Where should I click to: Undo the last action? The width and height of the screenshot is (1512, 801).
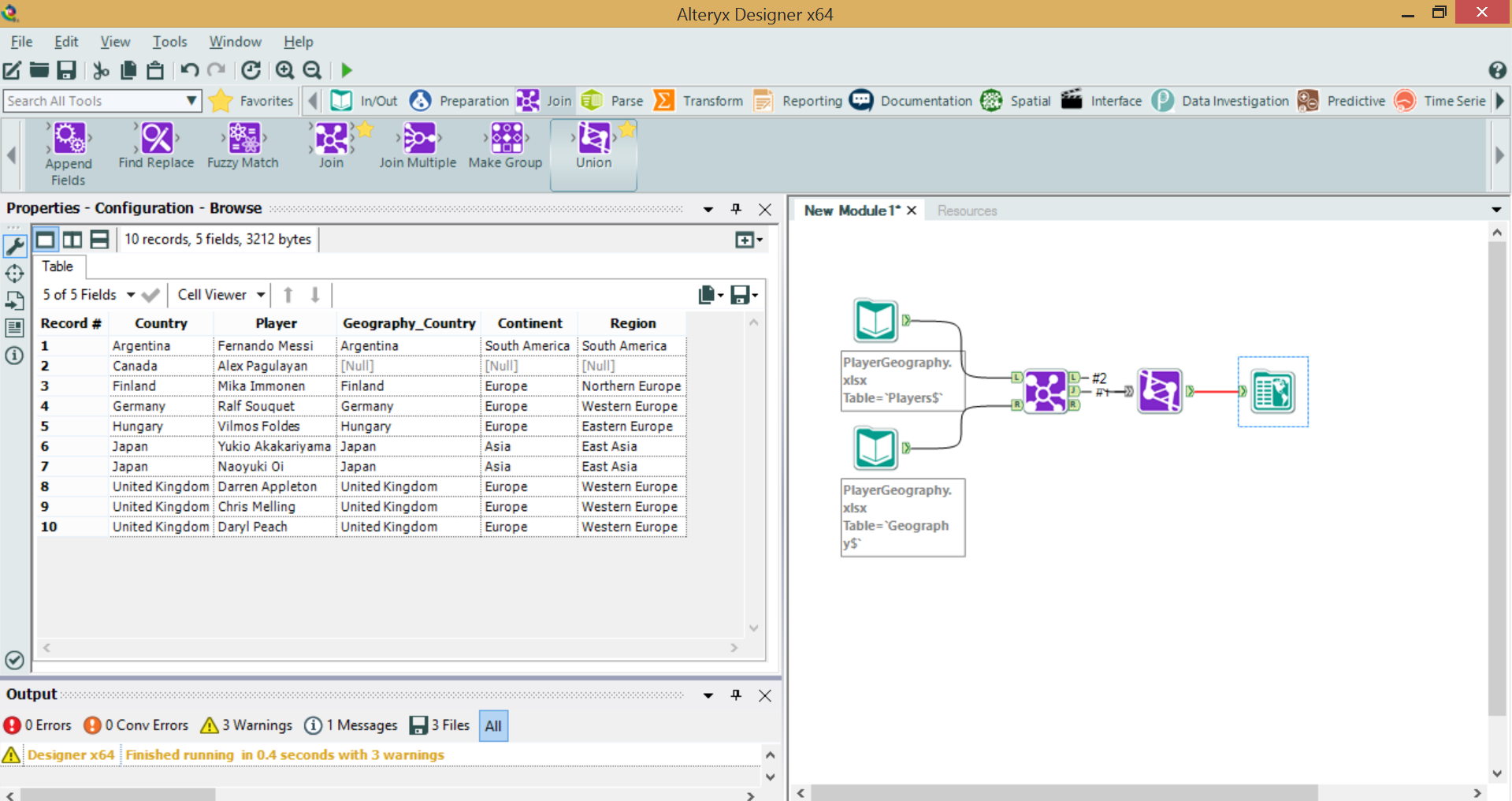[x=189, y=70]
